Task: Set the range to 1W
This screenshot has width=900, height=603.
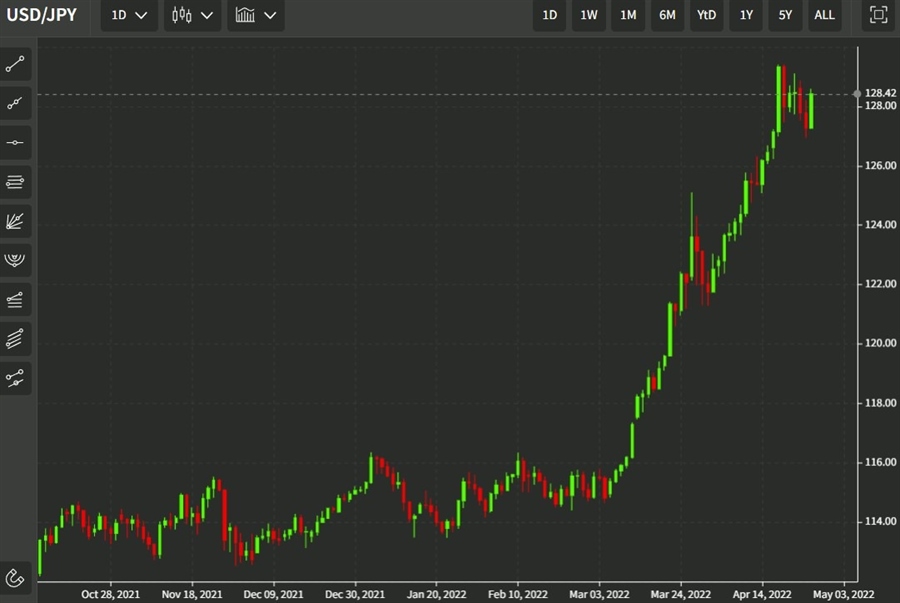Action: (x=589, y=15)
